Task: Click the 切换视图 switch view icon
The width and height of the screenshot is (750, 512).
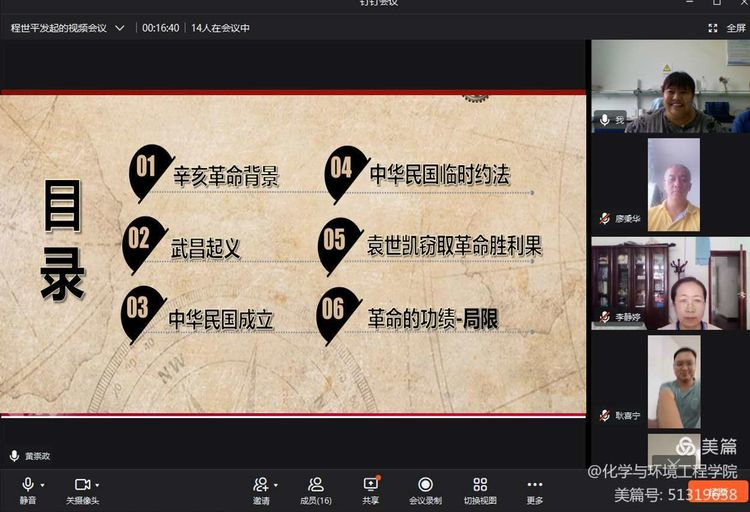Action: [x=480, y=489]
